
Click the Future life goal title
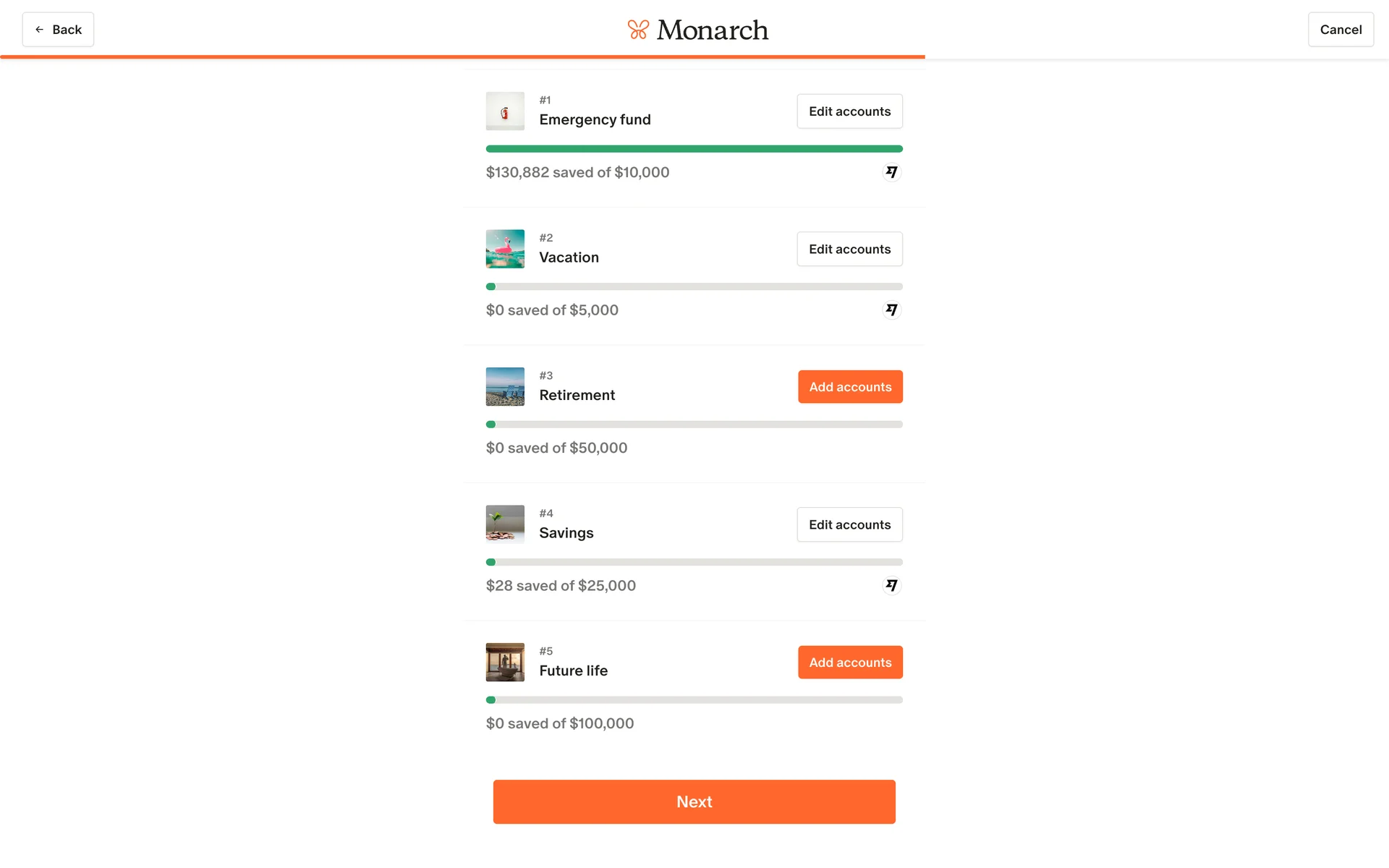(x=573, y=671)
